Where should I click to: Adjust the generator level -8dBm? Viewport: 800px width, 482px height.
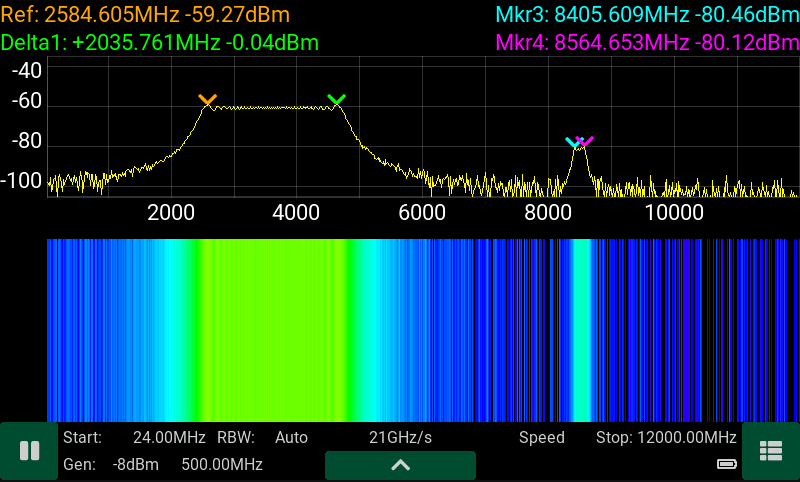(132, 465)
